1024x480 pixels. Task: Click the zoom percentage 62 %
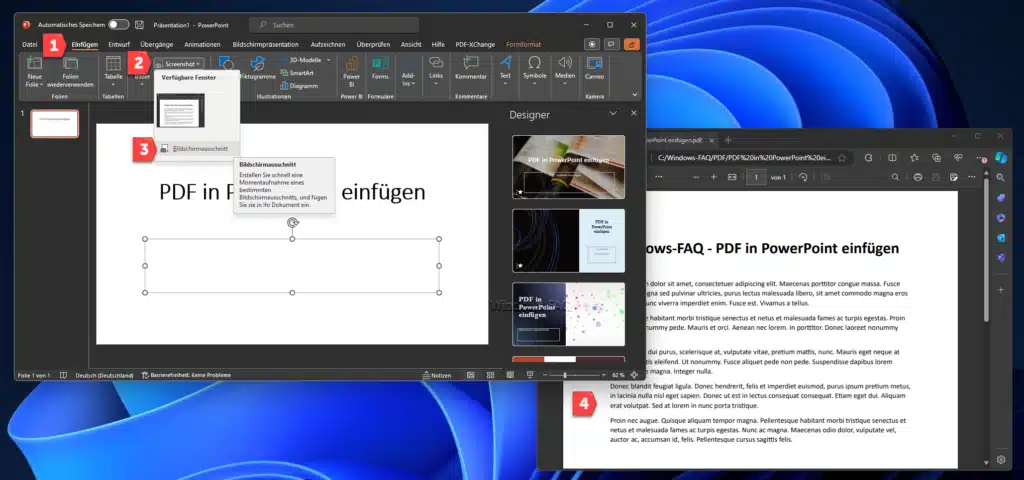click(x=618, y=376)
